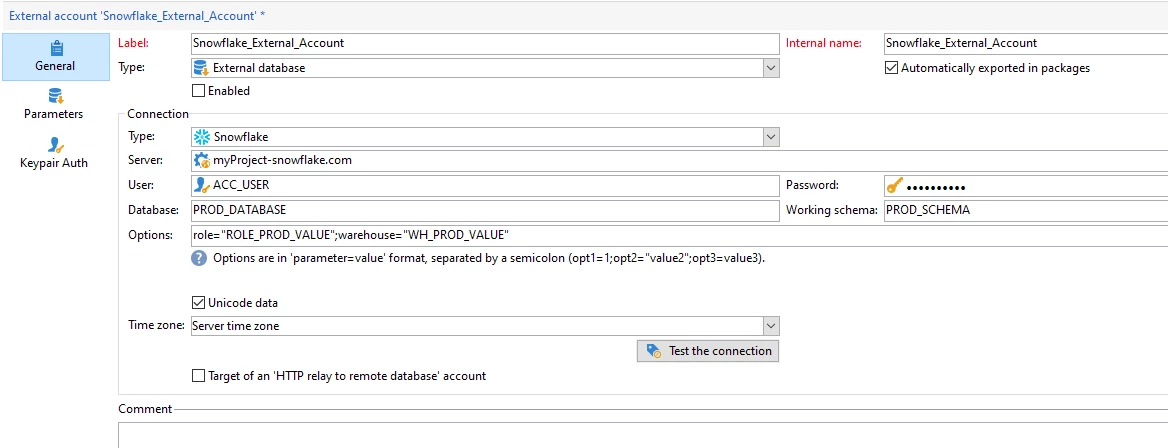
Task: Click the options format hint text
Action: 489,259
